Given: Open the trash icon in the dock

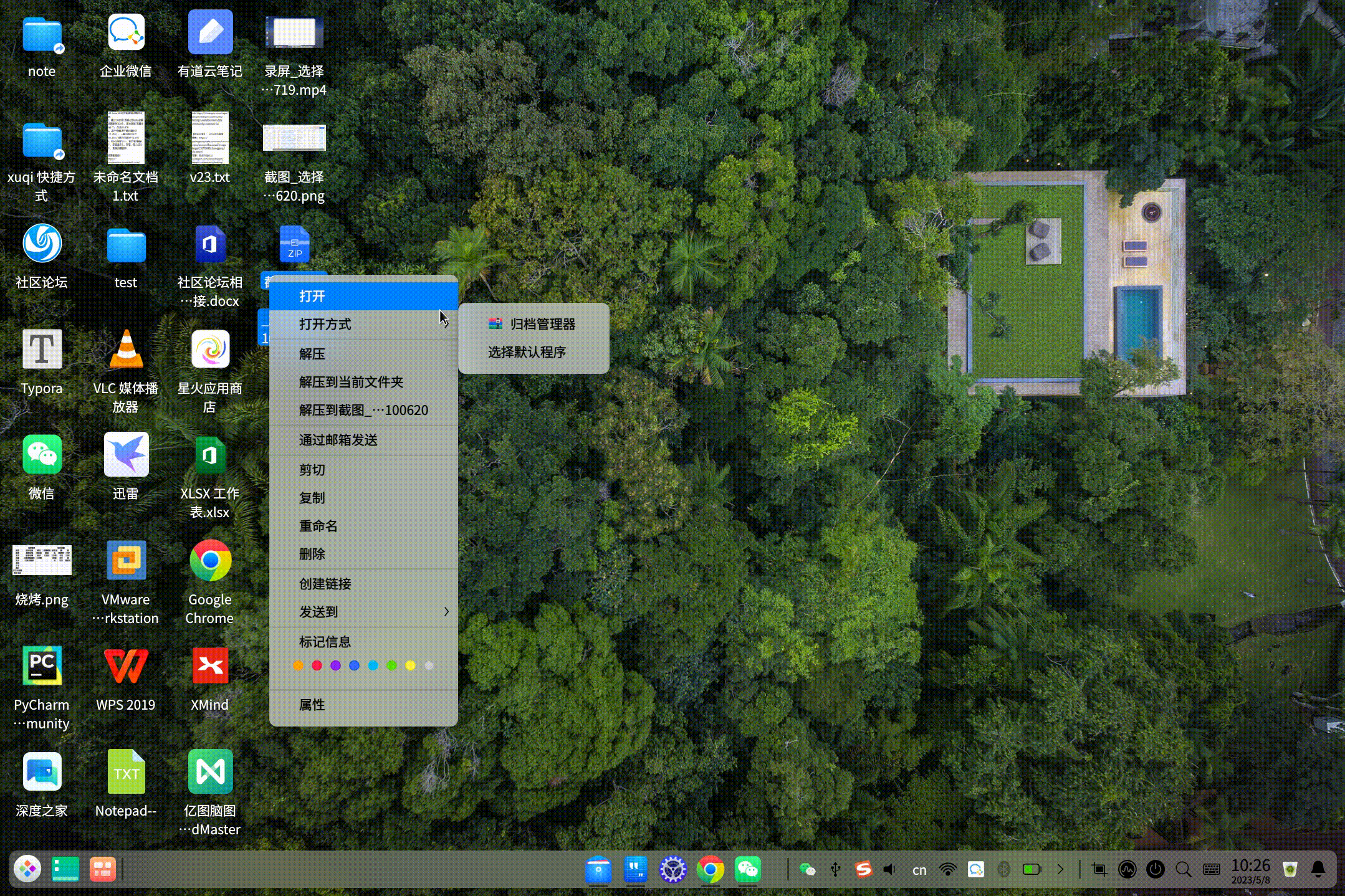Looking at the screenshot, I should pos(1290,869).
